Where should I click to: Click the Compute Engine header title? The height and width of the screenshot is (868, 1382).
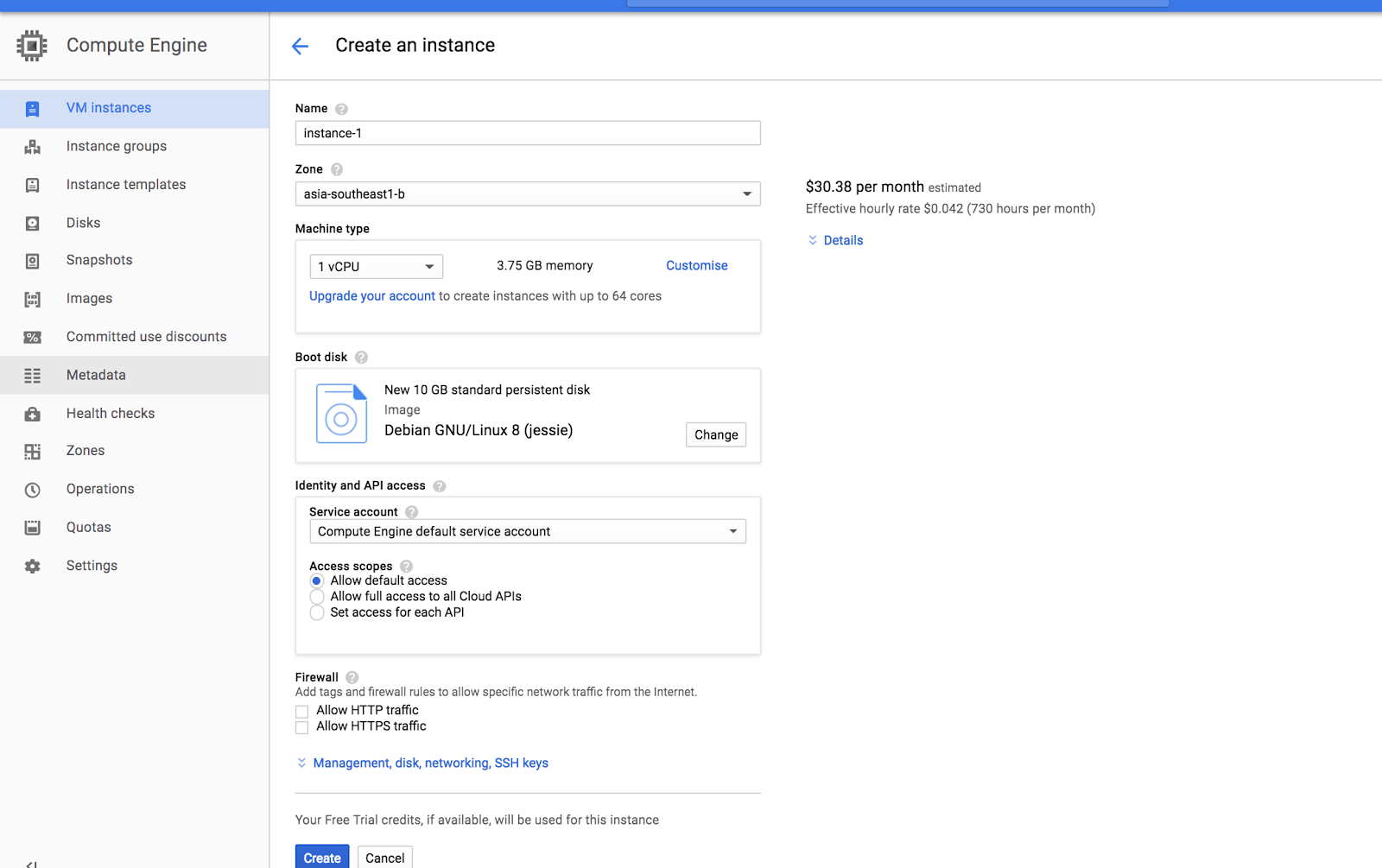tap(136, 46)
